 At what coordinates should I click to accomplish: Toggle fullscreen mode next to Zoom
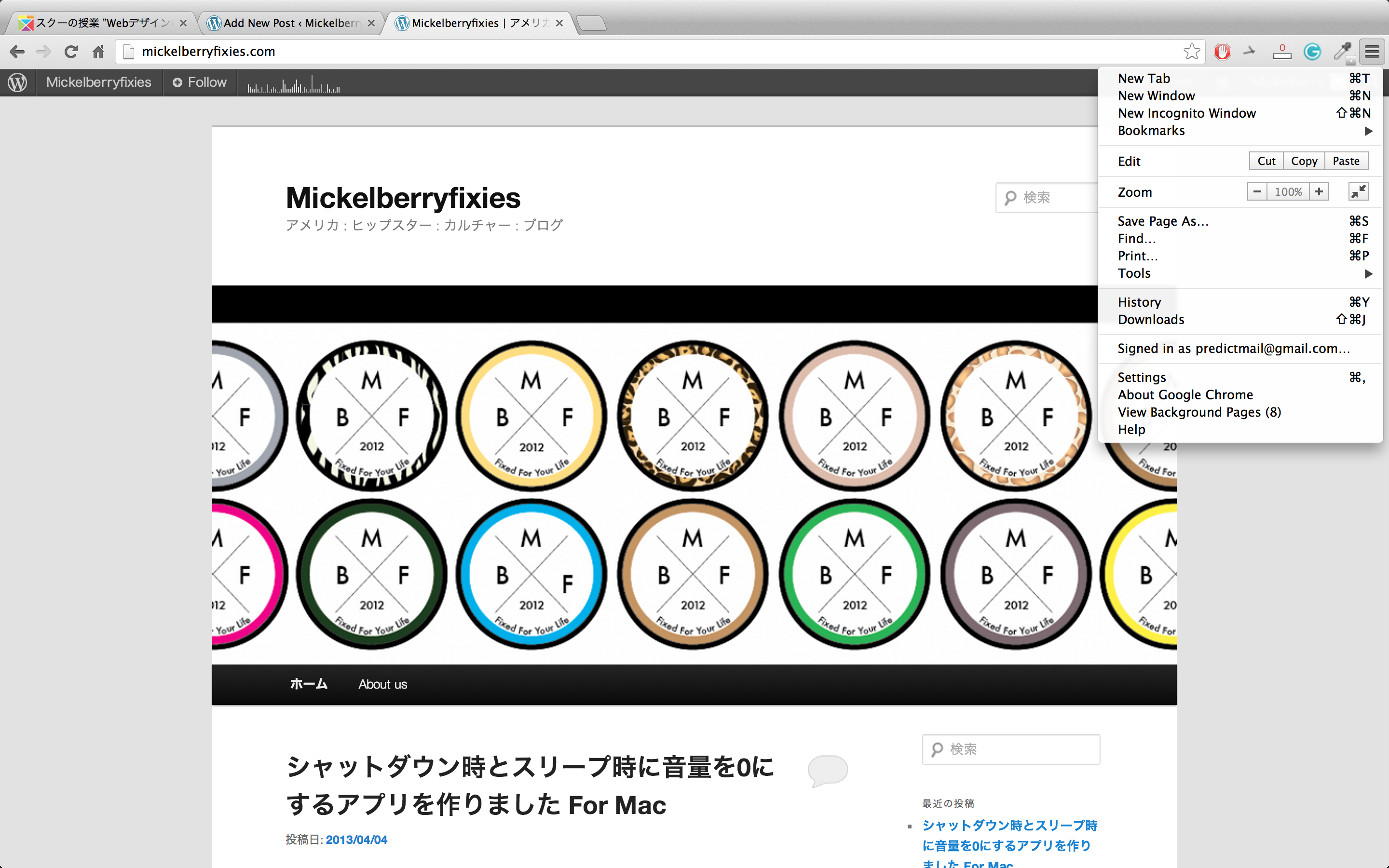coord(1358,192)
